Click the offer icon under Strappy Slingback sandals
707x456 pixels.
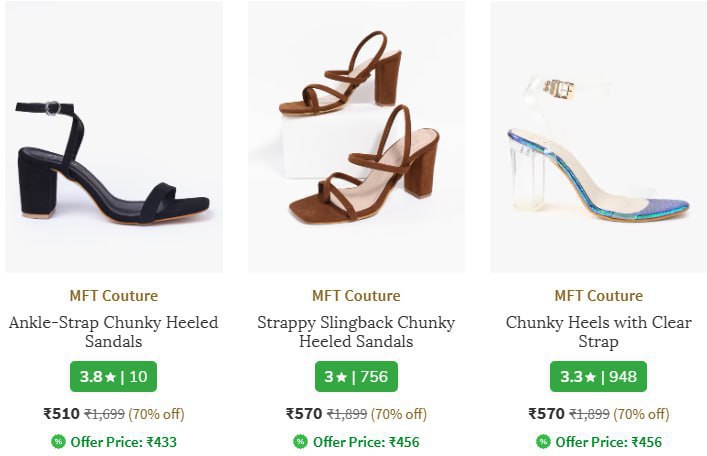pos(300,442)
